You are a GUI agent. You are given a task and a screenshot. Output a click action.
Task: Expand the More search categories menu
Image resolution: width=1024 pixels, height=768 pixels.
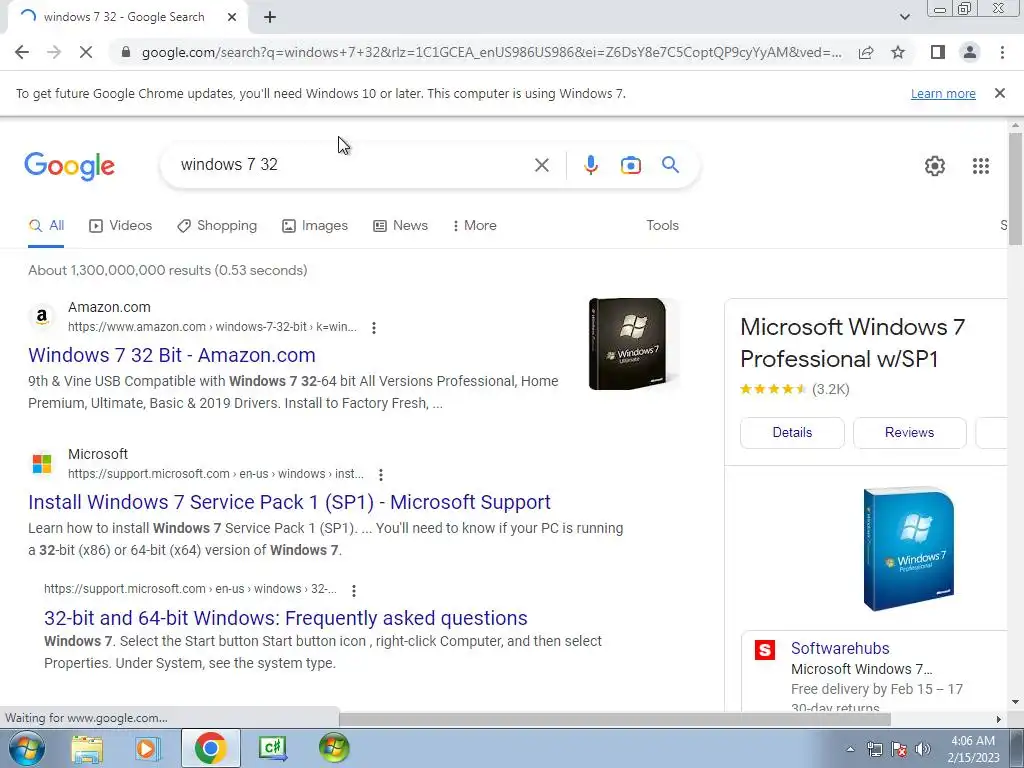(x=474, y=225)
